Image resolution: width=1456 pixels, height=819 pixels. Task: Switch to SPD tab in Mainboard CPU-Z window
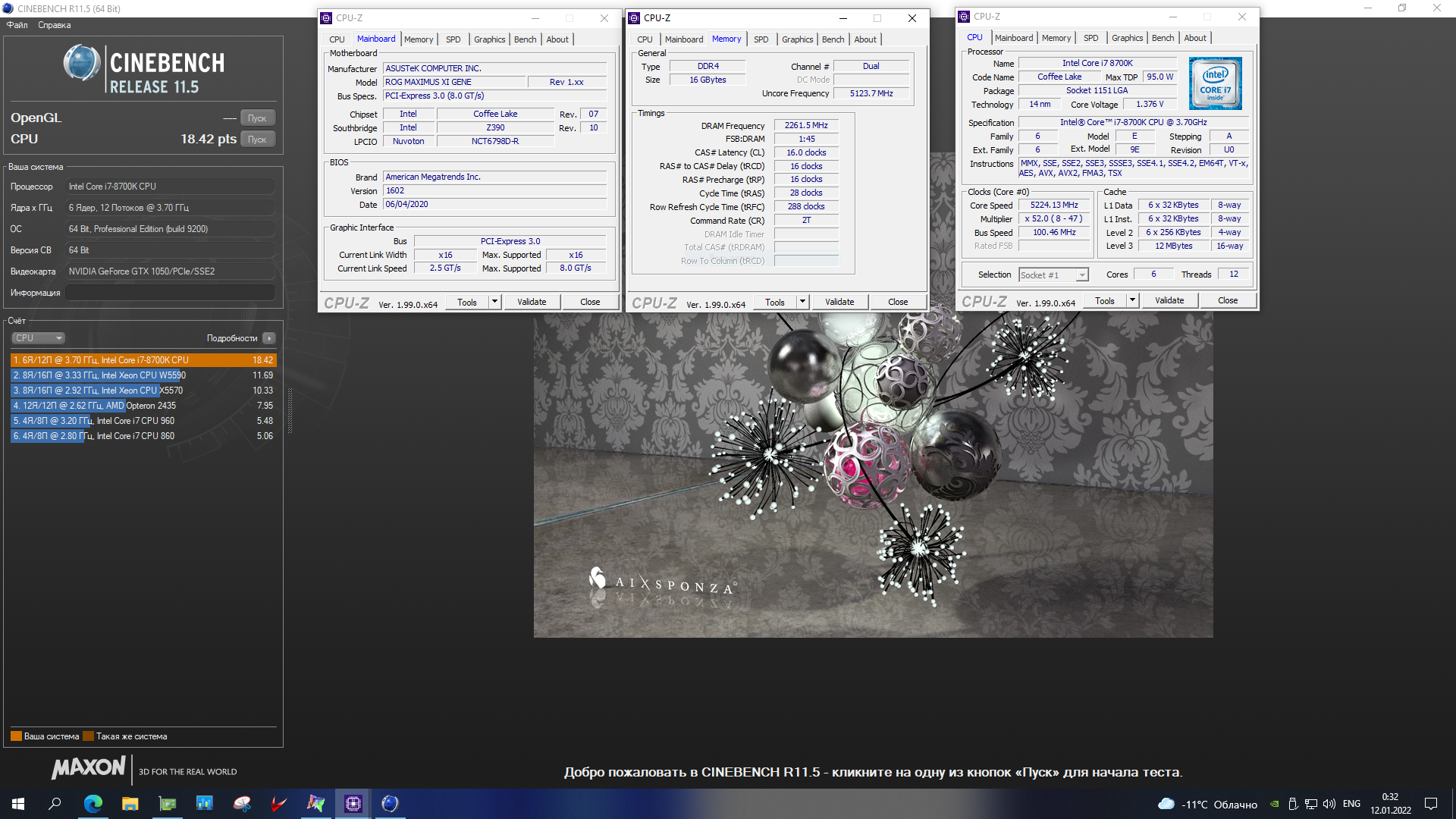coord(453,39)
